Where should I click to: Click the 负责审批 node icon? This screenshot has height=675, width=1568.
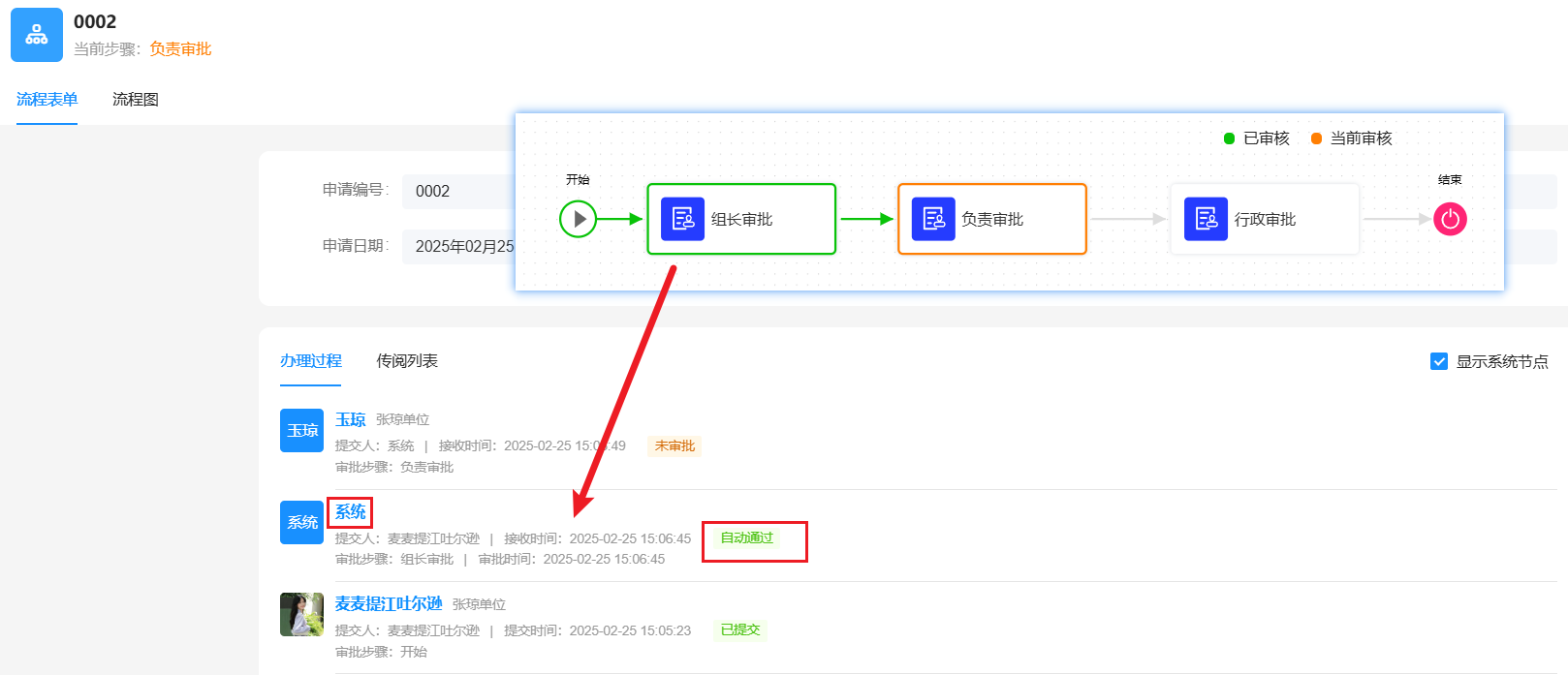(933, 219)
